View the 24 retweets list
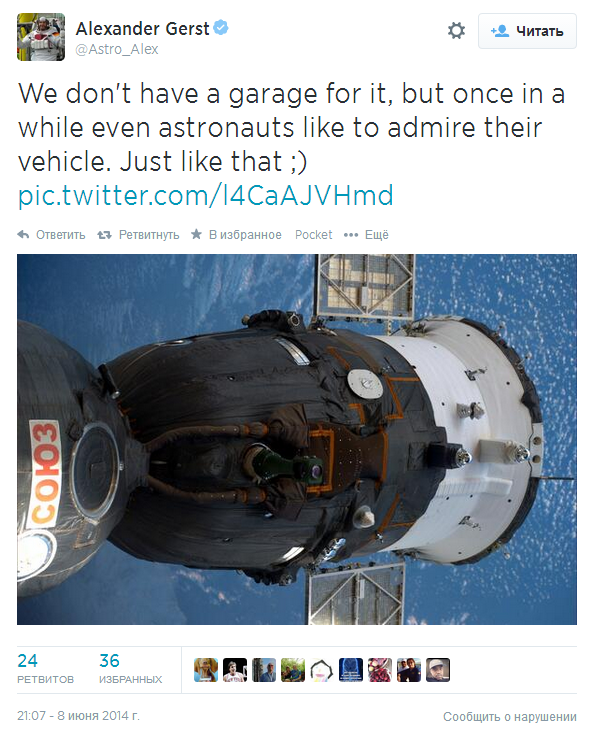 point(45,669)
